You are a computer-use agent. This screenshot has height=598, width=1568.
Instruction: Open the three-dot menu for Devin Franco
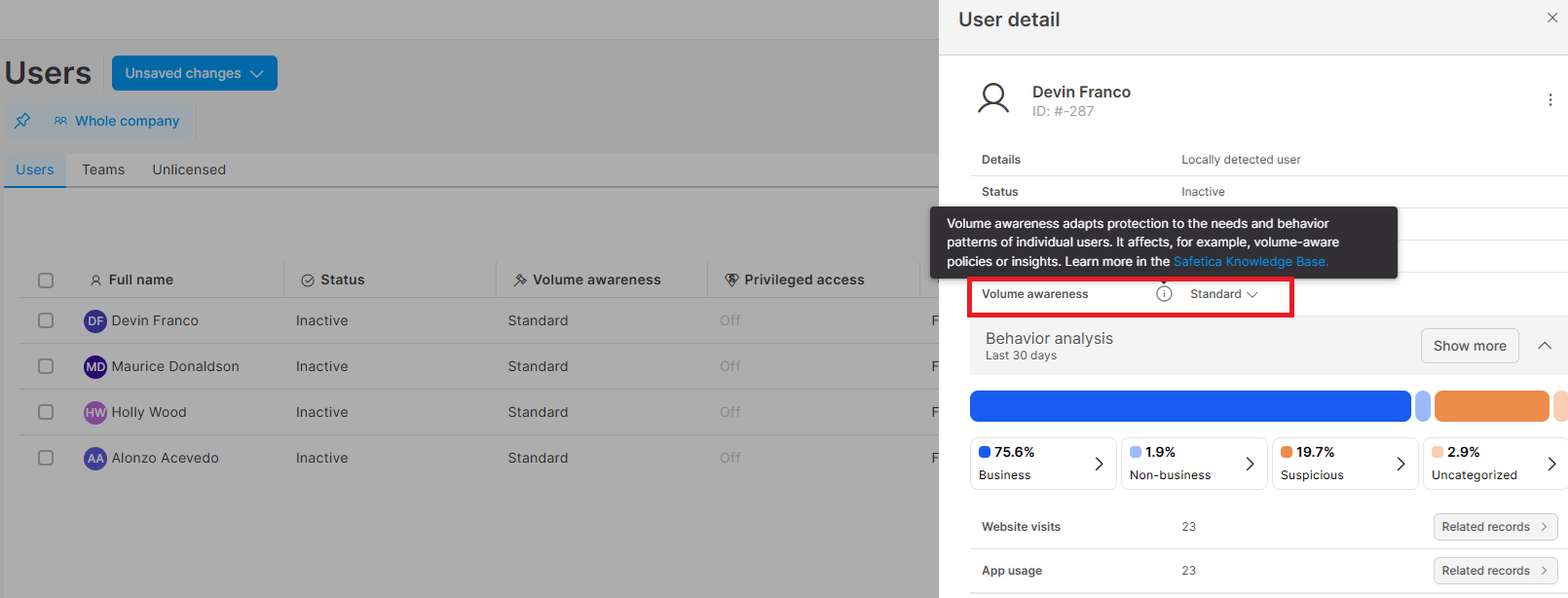pyautogui.click(x=1549, y=100)
